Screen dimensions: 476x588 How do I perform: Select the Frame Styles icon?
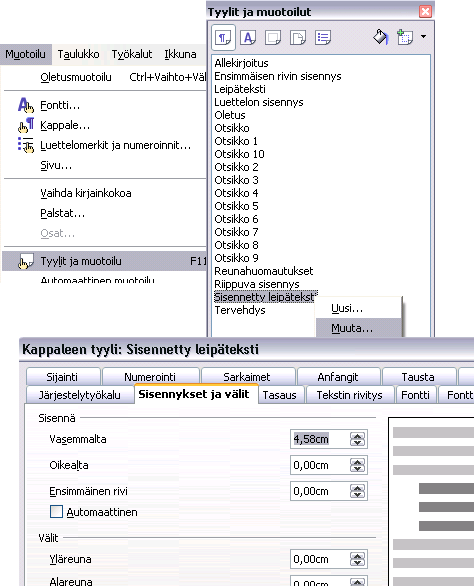273,38
